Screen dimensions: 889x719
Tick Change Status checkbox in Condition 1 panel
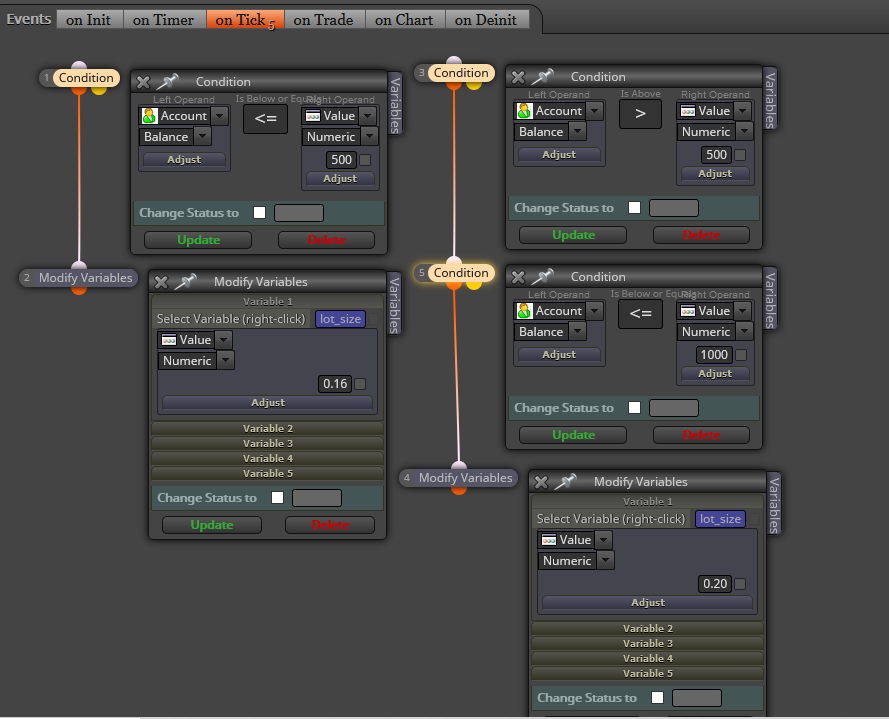click(259, 213)
